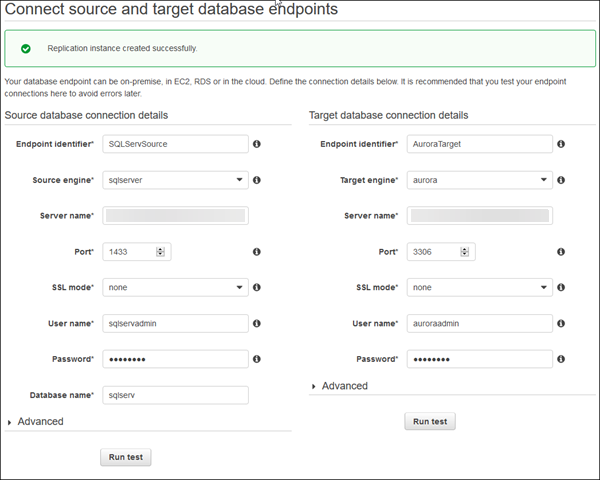Click info icon beside source Port field

257,252
